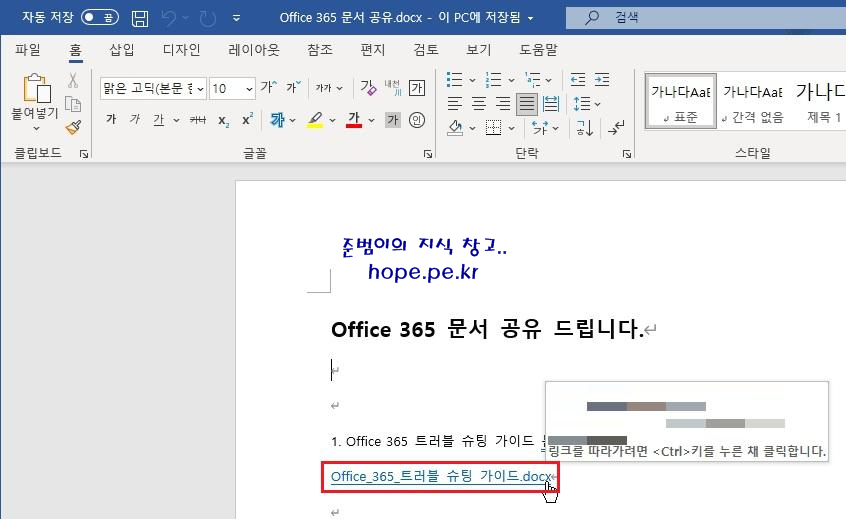Switch to the 레이아웃 tab
The height and width of the screenshot is (519, 846).
[254, 50]
